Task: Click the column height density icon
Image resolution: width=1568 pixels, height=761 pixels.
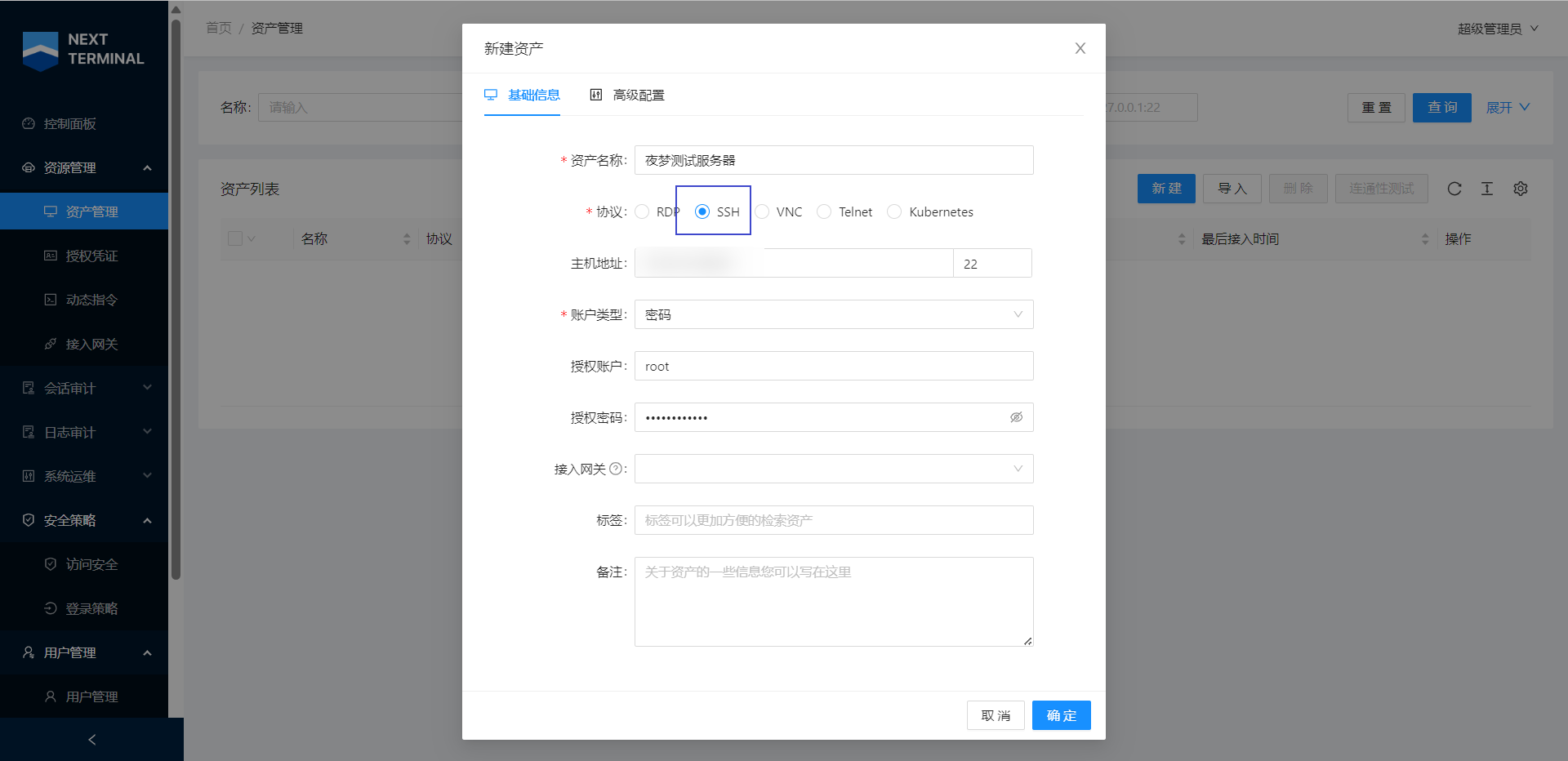Action: pyautogui.click(x=1486, y=189)
